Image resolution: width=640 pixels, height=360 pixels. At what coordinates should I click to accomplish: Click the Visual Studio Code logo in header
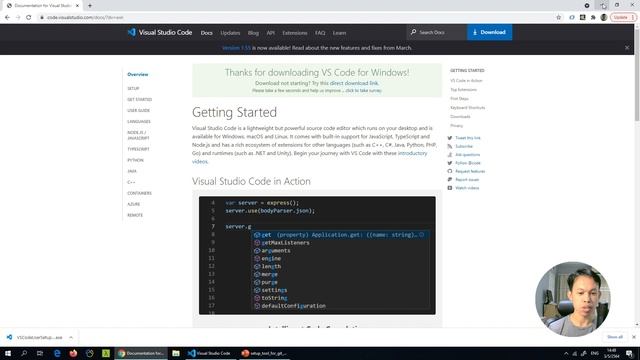click(x=160, y=32)
